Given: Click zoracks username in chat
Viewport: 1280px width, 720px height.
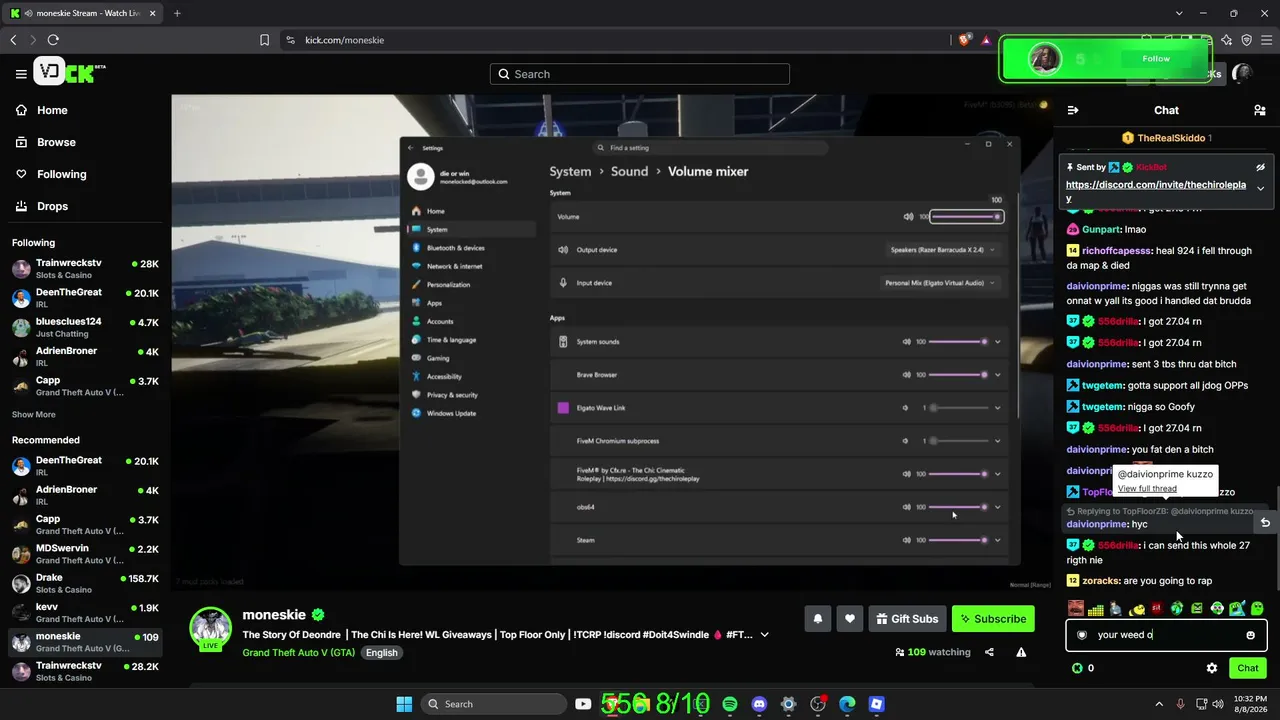Looking at the screenshot, I should pyautogui.click(x=1100, y=581).
